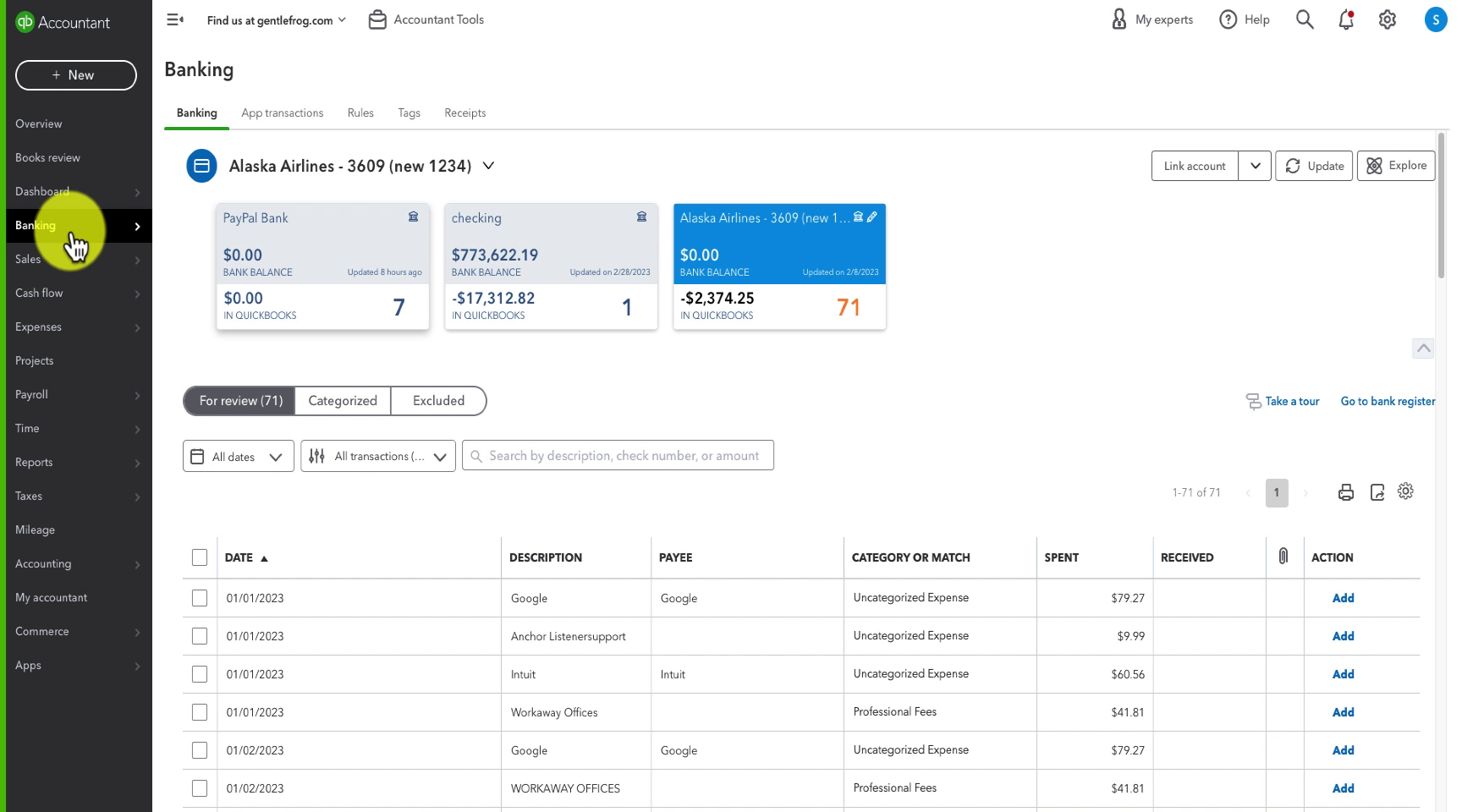Expand the Expenses sidebar submenu
The height and width of the screenshot is (812, 1462).
(x=137, y=327)
